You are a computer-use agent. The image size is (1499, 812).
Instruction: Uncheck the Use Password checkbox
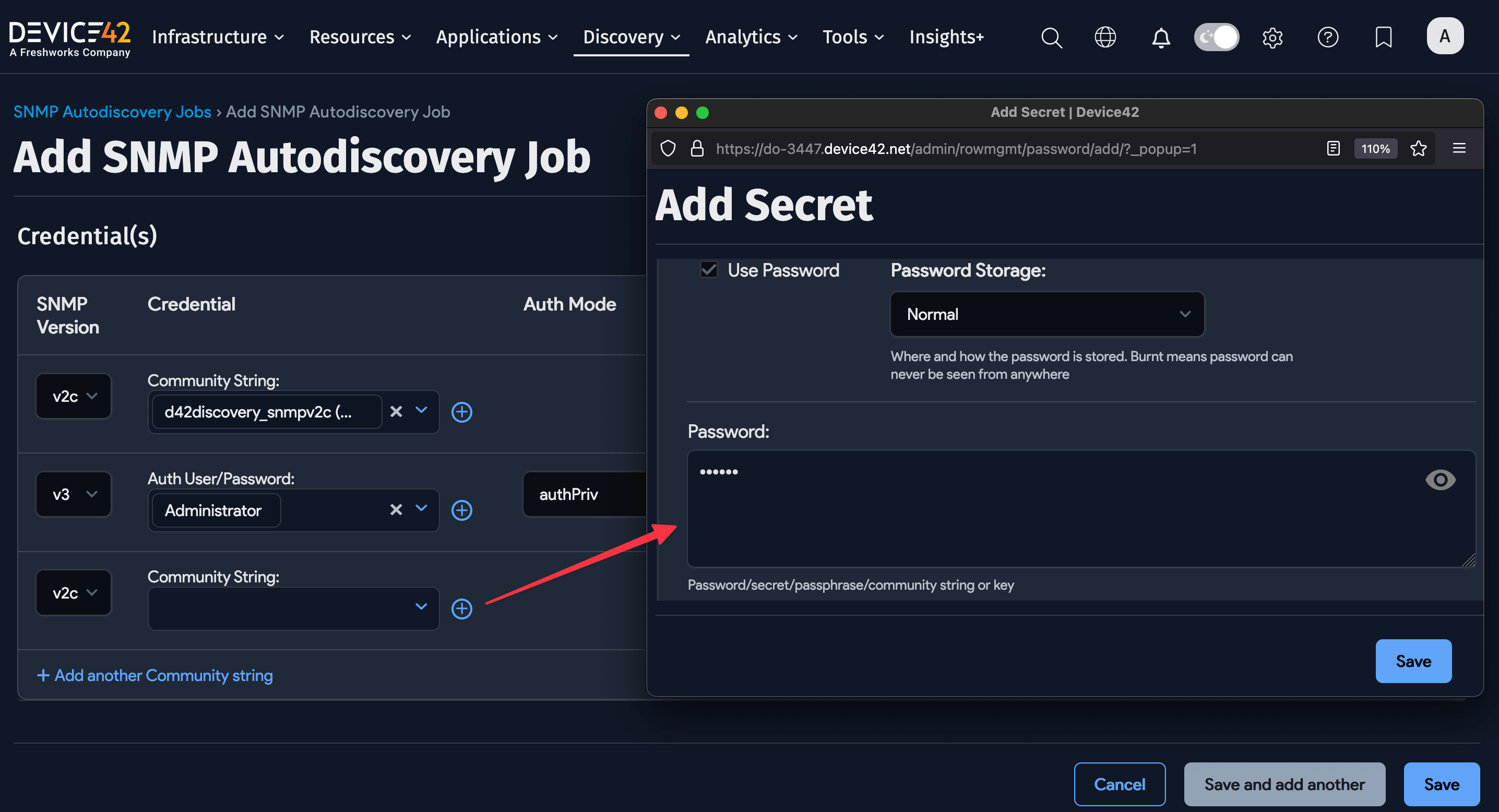[709, 270]
